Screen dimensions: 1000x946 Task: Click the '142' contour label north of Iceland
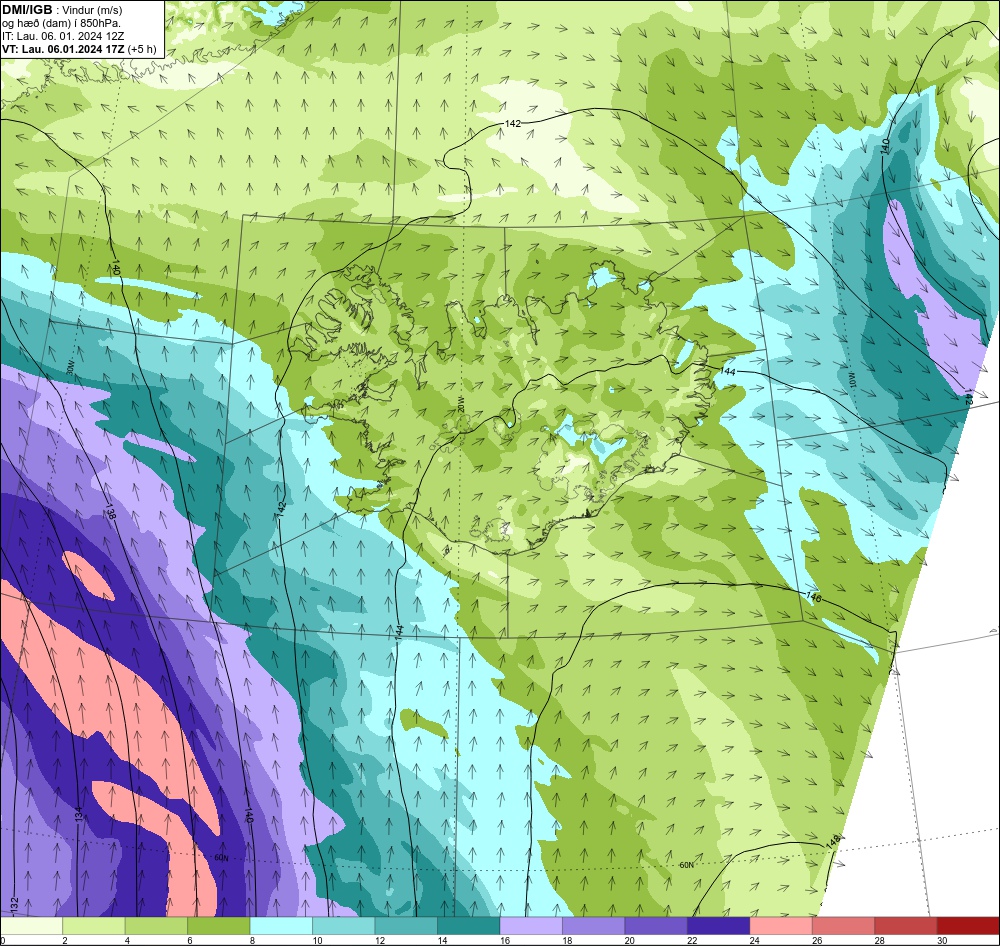coord(513,123)
